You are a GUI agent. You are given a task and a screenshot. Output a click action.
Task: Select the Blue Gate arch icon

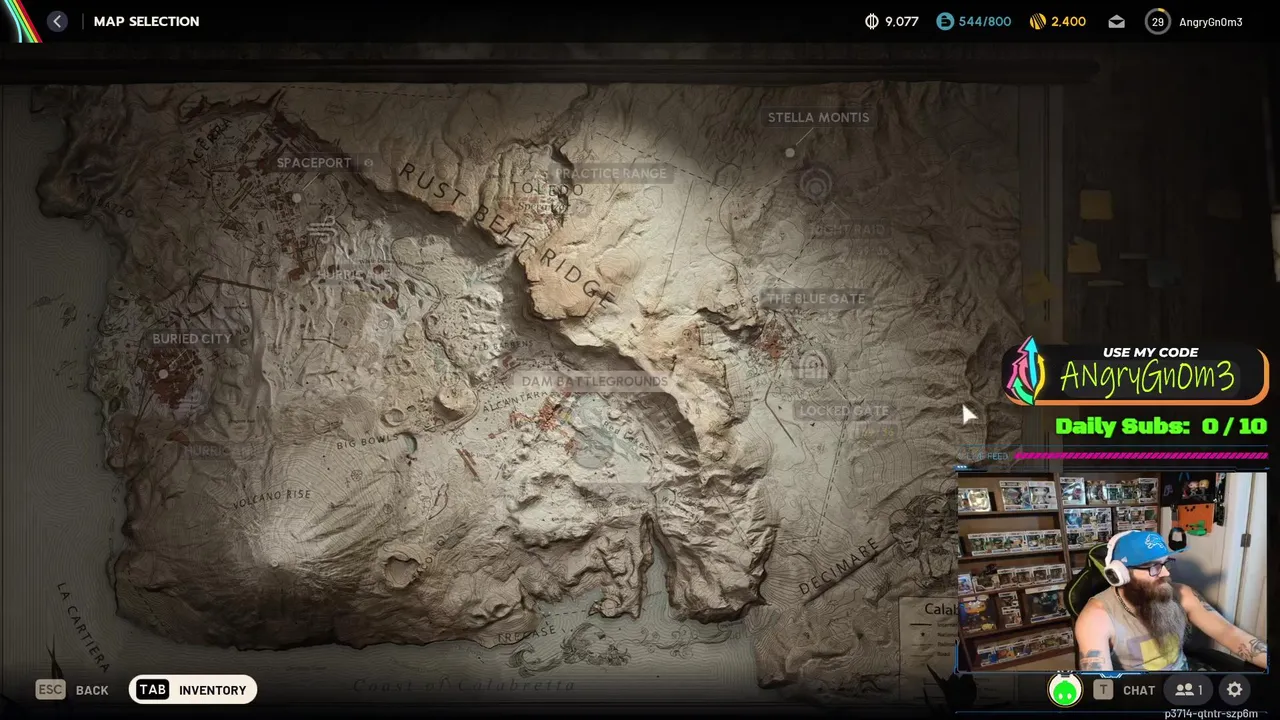pyautogui.click(x=812, y=366)
